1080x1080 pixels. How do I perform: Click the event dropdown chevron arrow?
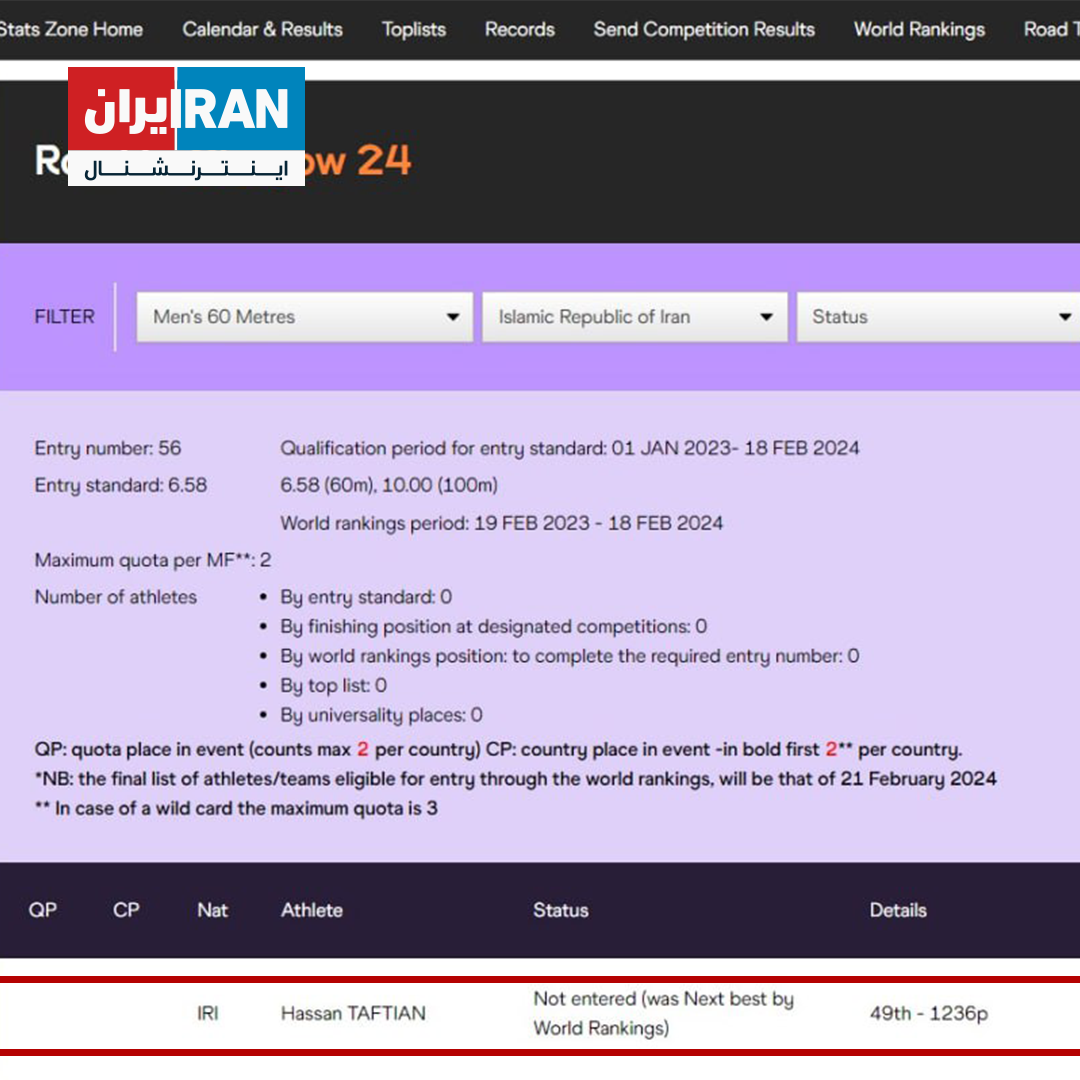coord(453,316)
